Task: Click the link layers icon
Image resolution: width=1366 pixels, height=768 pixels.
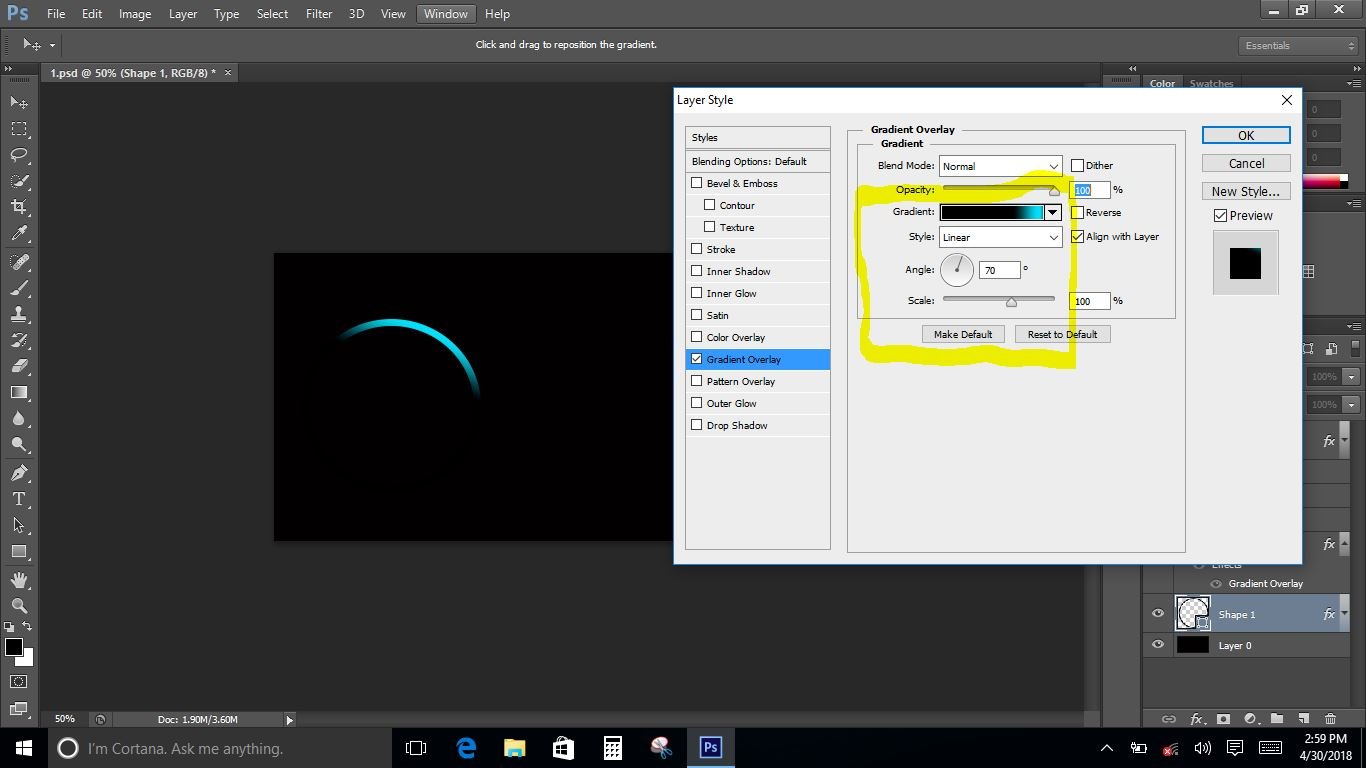Action: (x=1168, y=719)
